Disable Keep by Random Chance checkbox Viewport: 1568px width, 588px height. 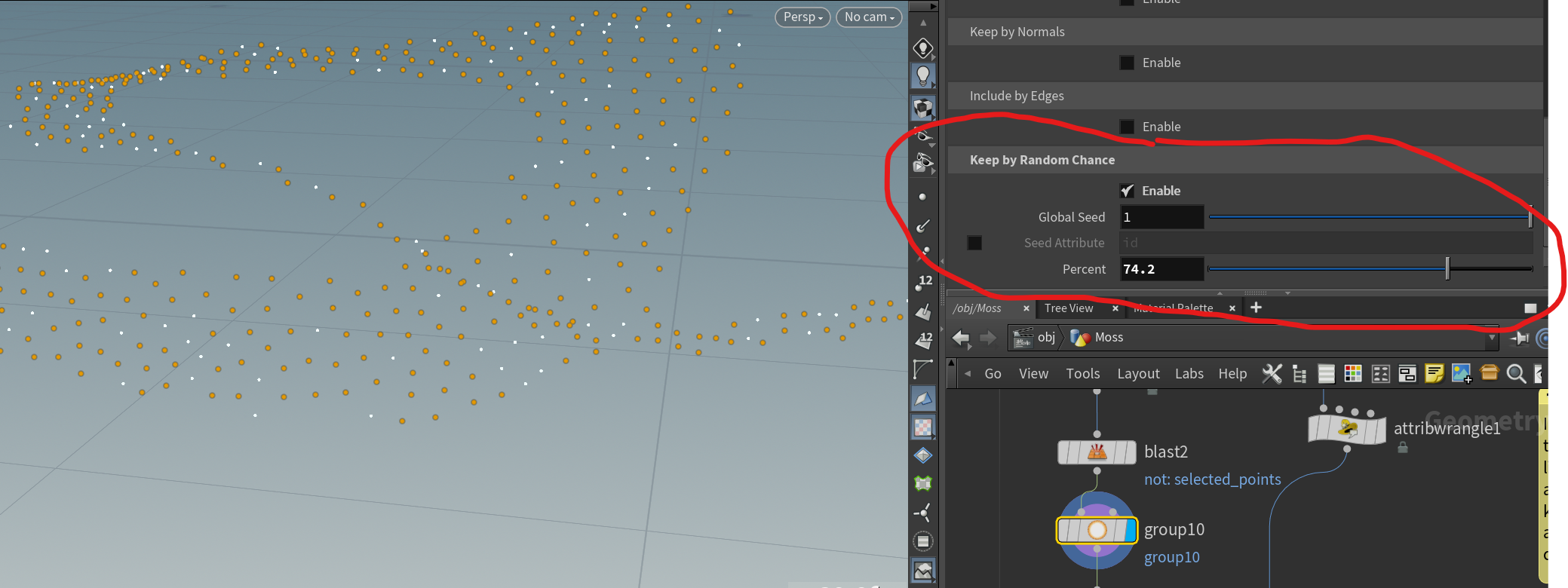point(1127,191)
